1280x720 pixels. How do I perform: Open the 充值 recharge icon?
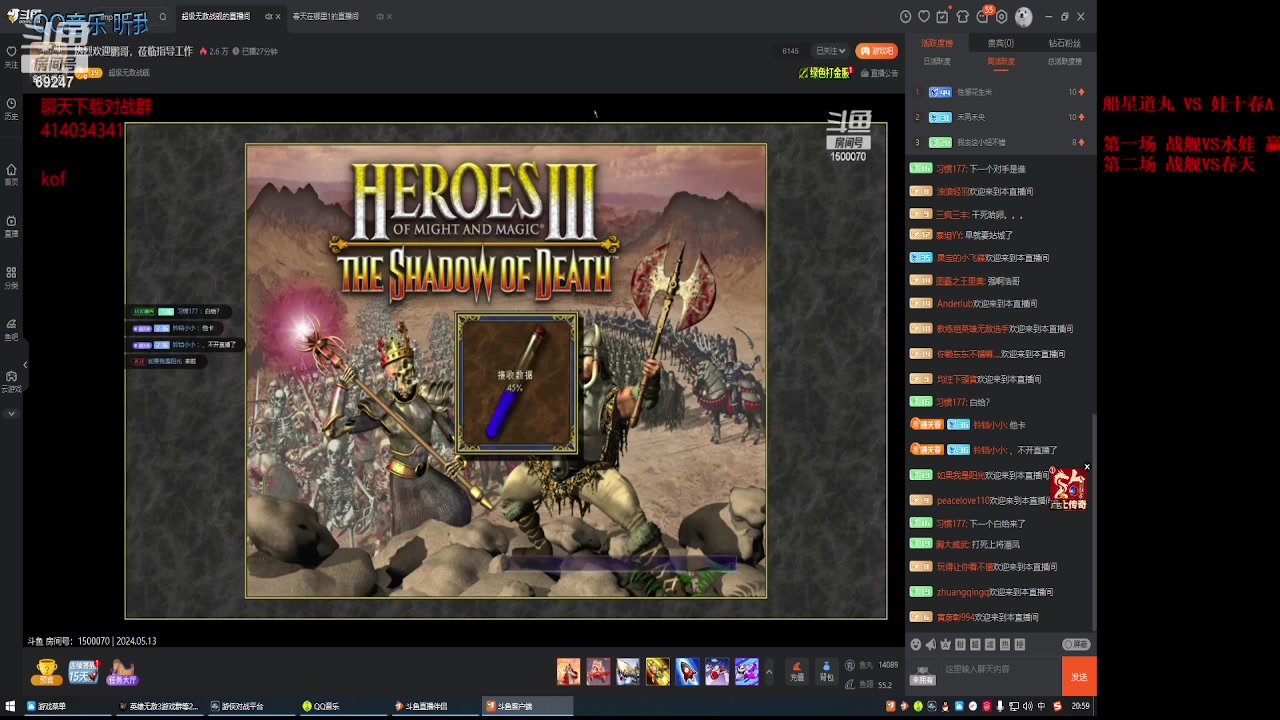(797, 671)
